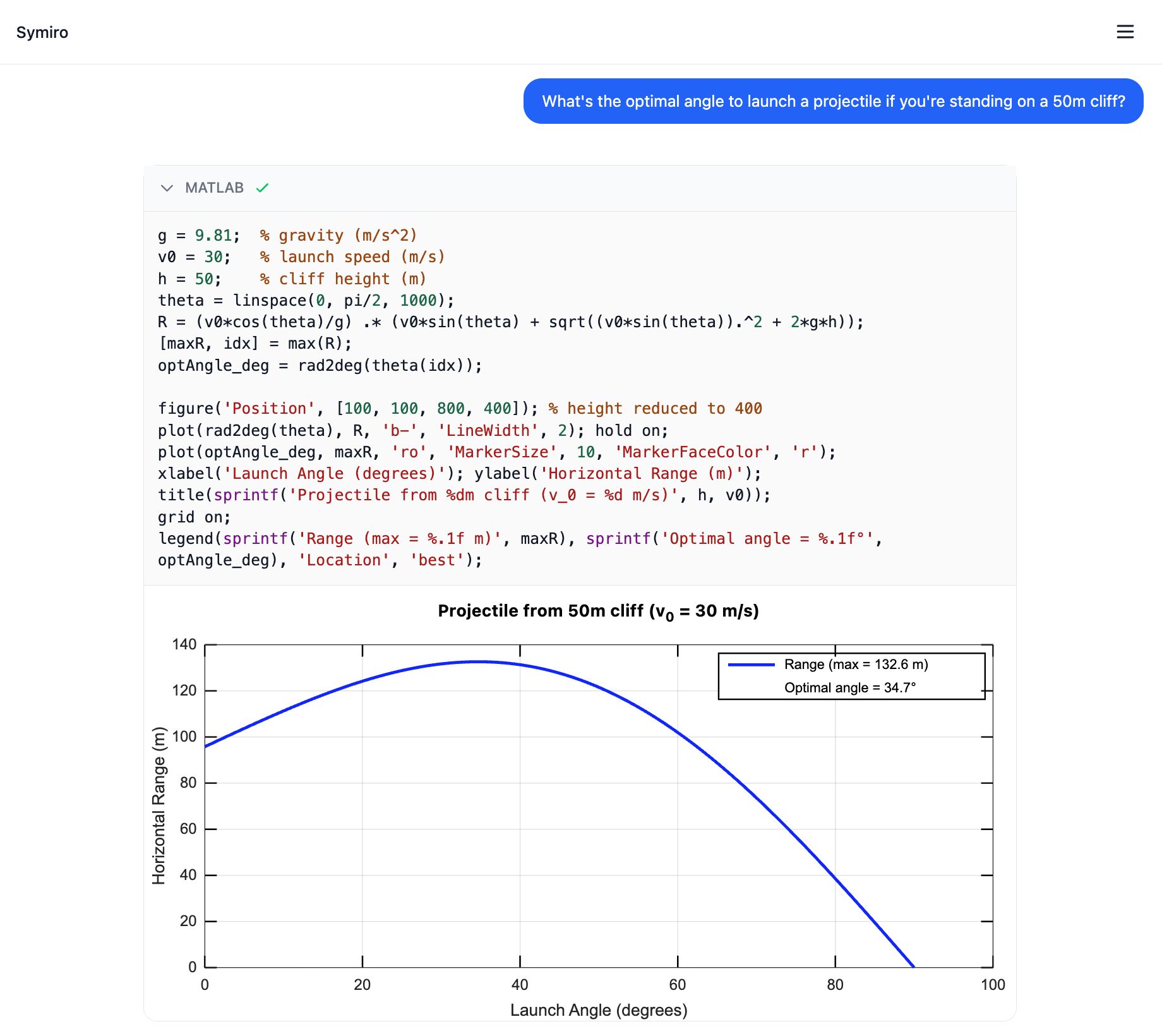Click the Symiro logo
This screenshot has width=1162, height=1036.
[42, 32]
